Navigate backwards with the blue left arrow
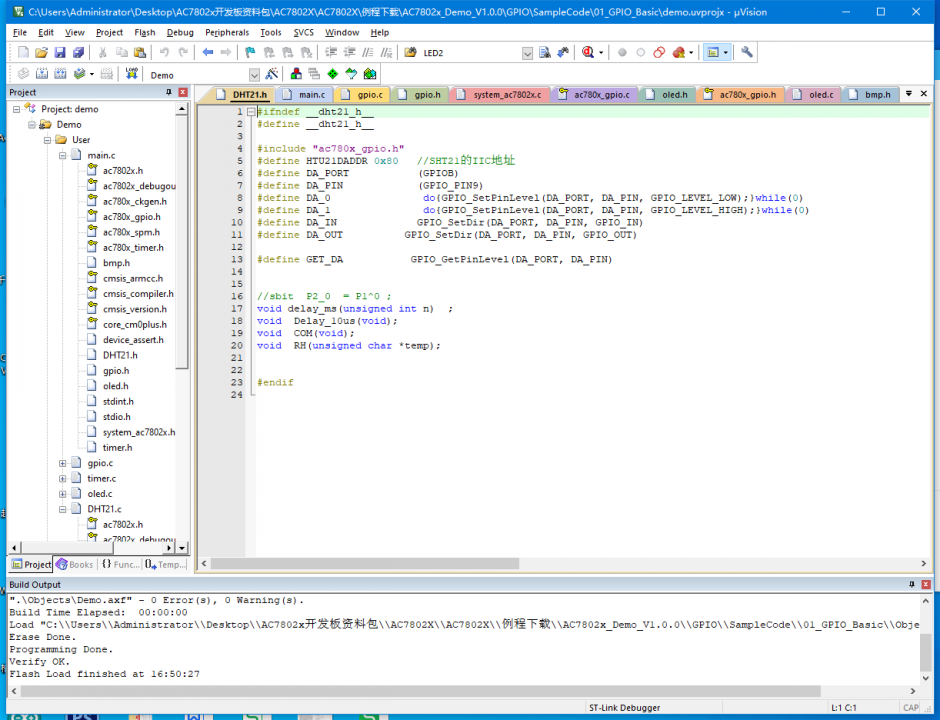 pyautogui.click(x=207, y=53)
